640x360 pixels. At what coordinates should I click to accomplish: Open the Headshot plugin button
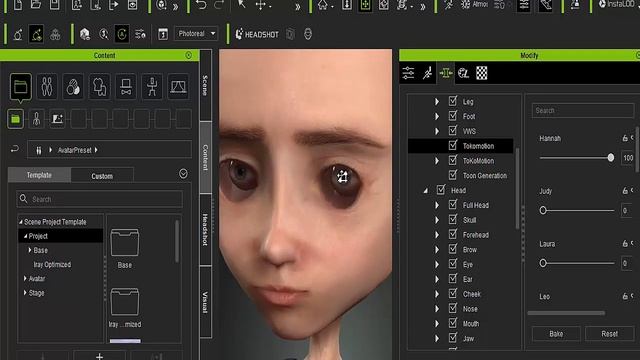point(257,34)
